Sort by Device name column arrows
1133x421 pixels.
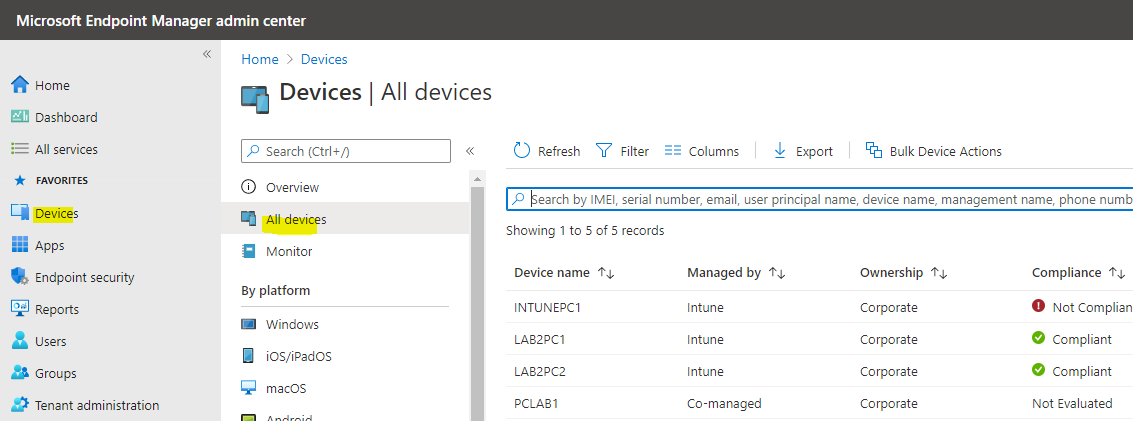(x=606, y=273)
